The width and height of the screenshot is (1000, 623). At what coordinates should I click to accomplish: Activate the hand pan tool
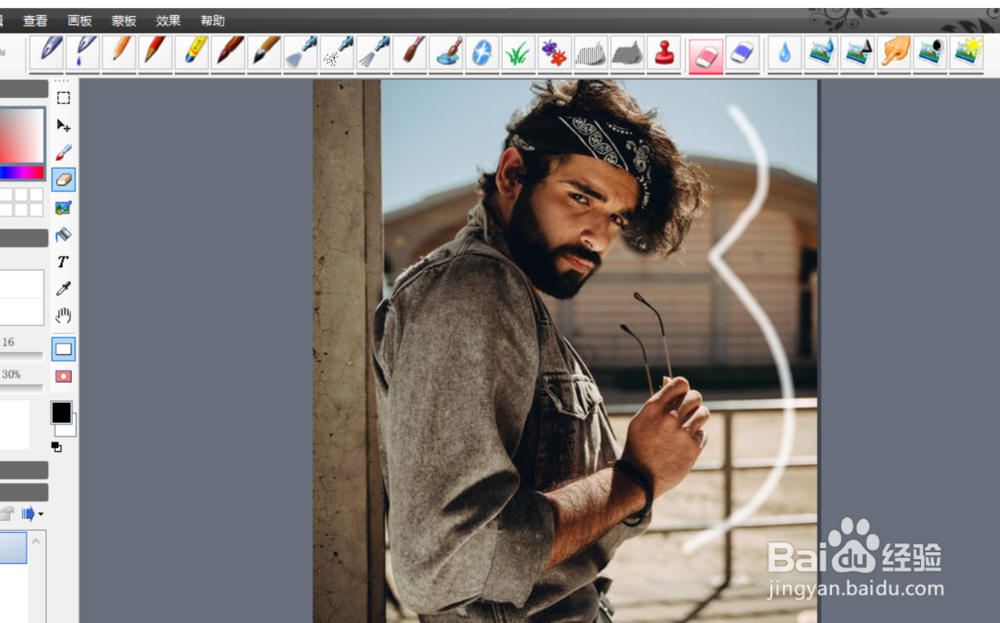tap(63, 316)
